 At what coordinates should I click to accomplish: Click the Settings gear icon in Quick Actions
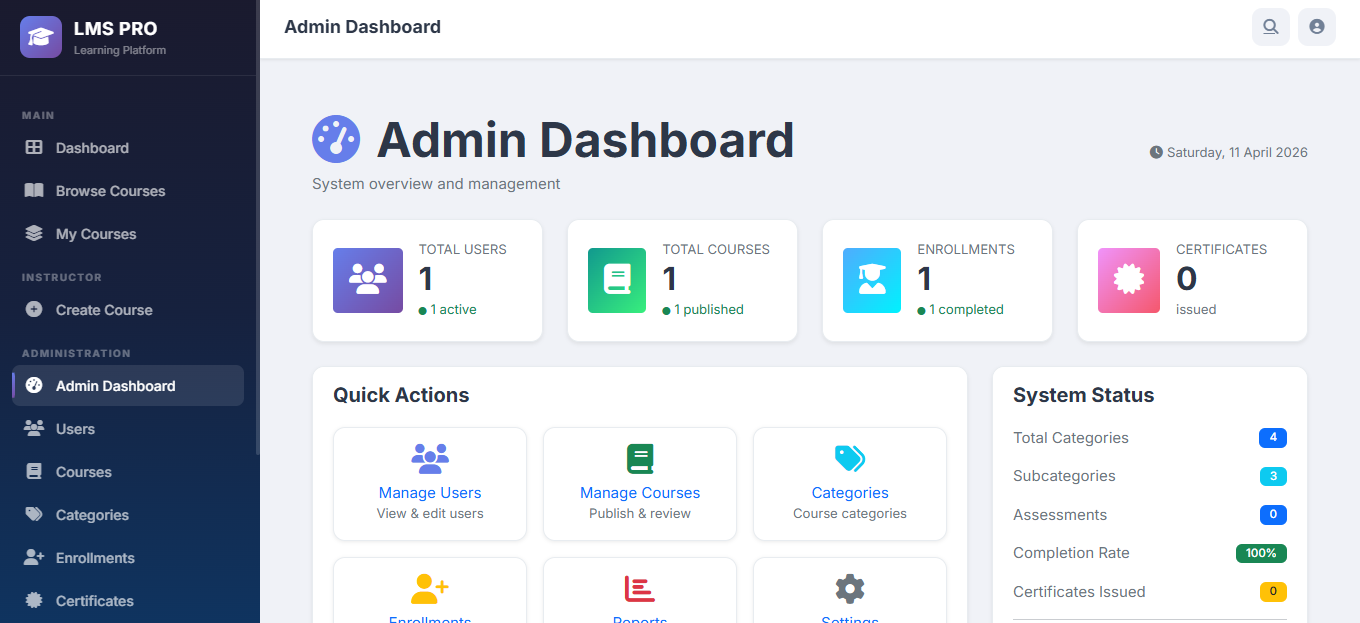[850, 589]
